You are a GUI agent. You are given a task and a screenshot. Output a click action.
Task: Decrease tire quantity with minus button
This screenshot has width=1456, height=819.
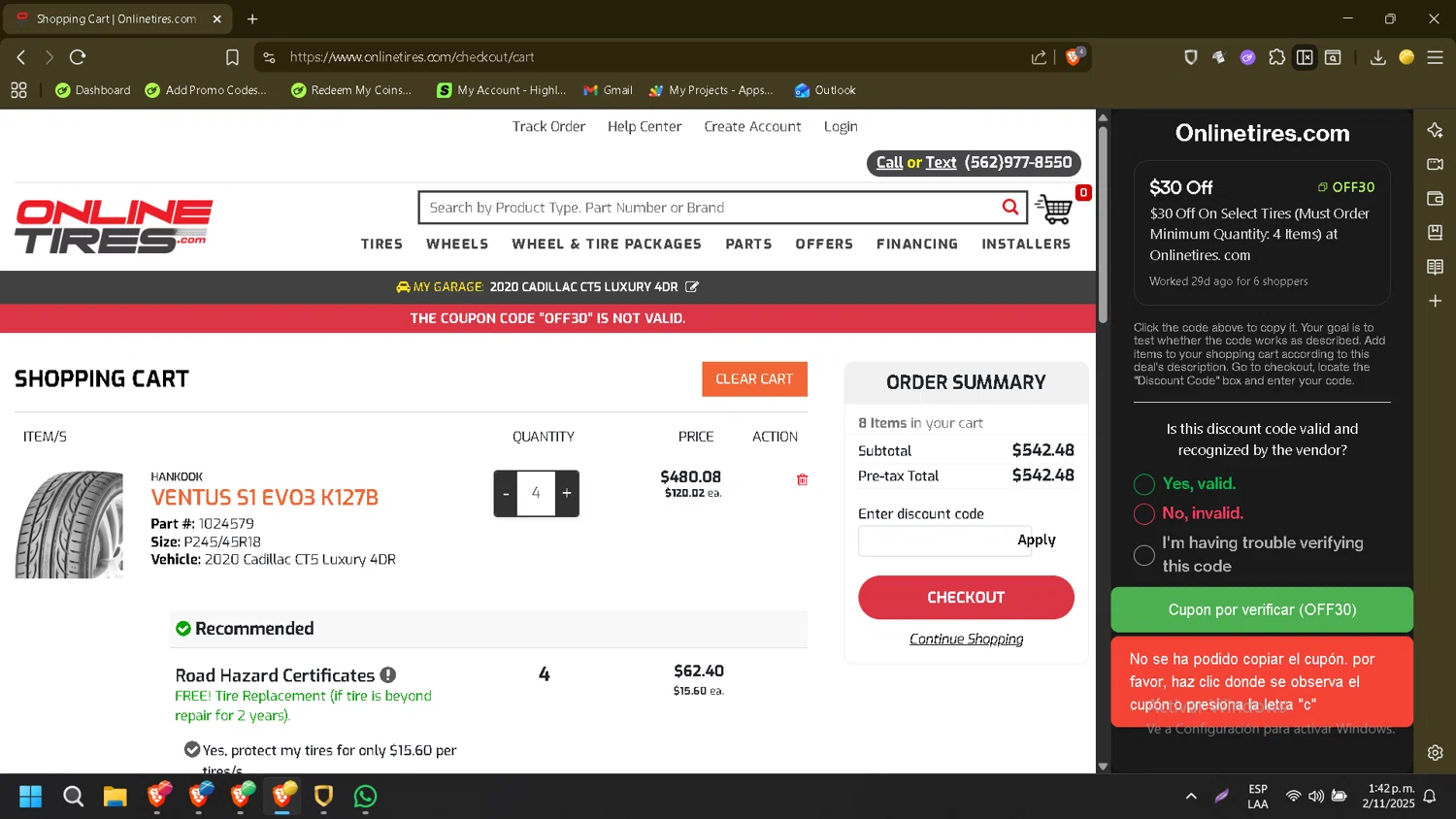(x=506, y=493)
